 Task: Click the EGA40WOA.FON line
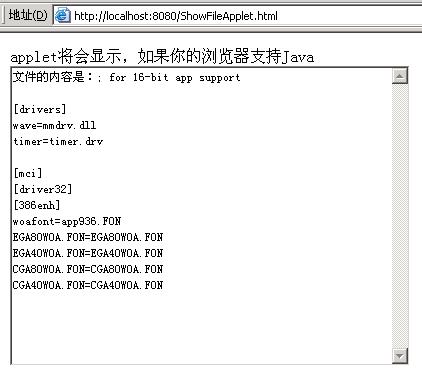click(x=88, y=253)
